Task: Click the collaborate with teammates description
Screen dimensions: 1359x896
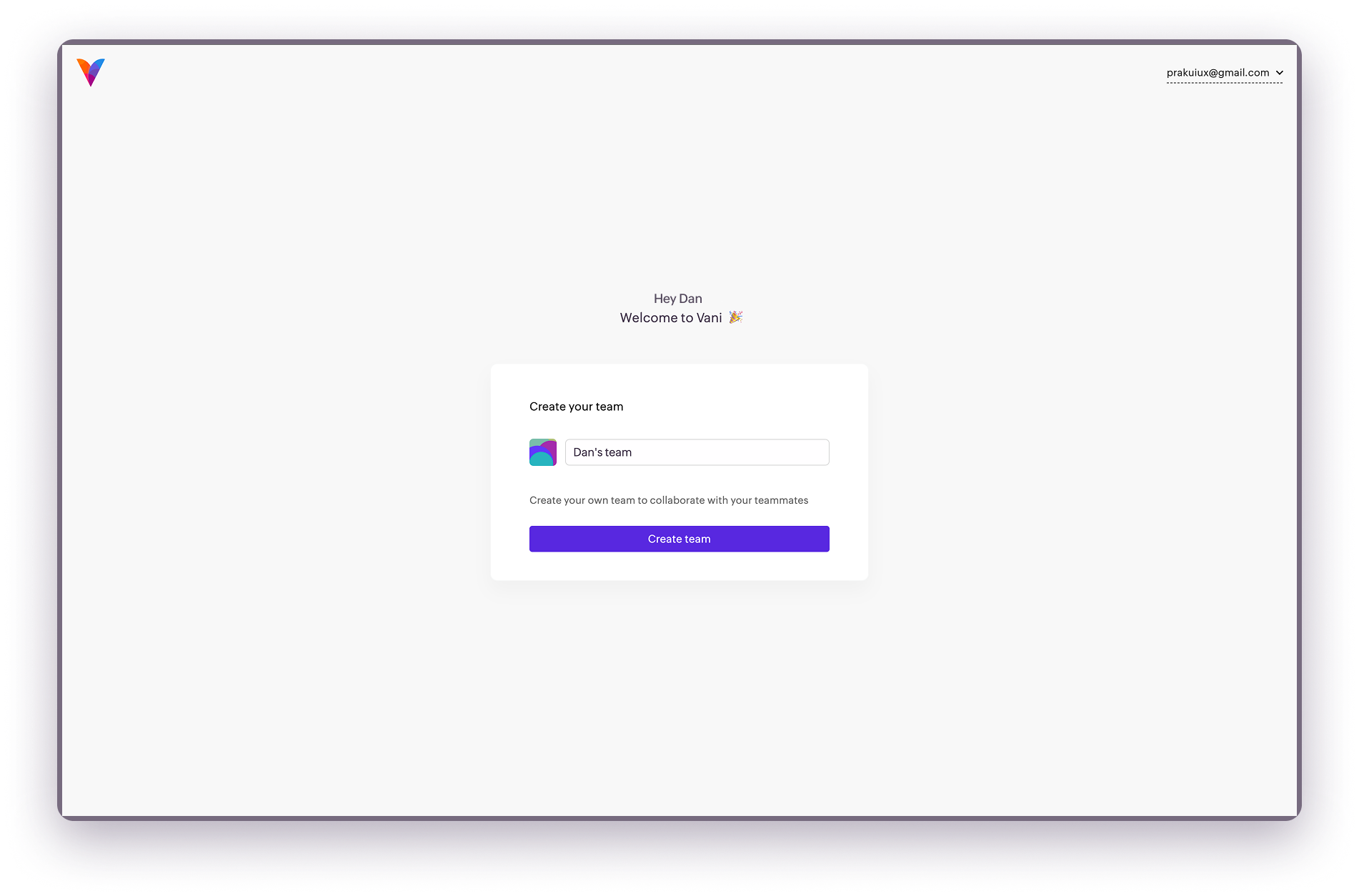Action: (669, 500)
